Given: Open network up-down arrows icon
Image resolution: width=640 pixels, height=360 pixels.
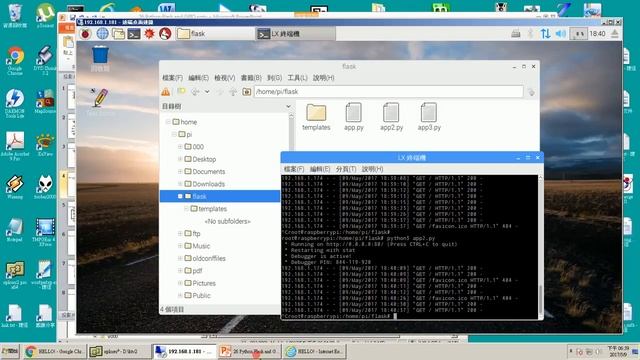Looking at the screenshot, I should pos(545,34).
